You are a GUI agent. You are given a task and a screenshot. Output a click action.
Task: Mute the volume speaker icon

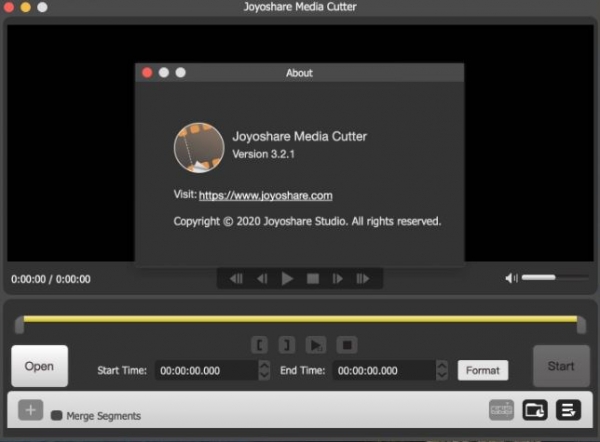pos(511,278)
